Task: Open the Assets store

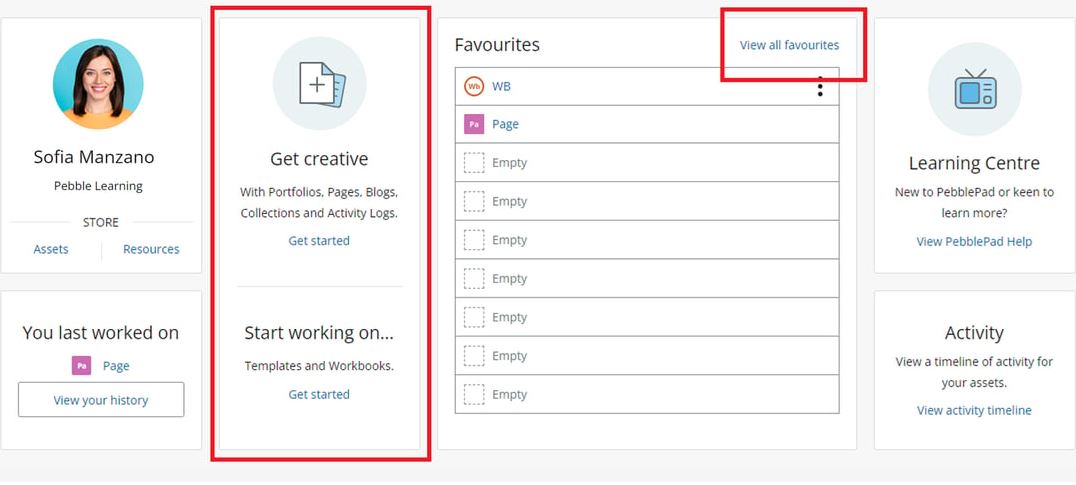Action: pos(51,249)
